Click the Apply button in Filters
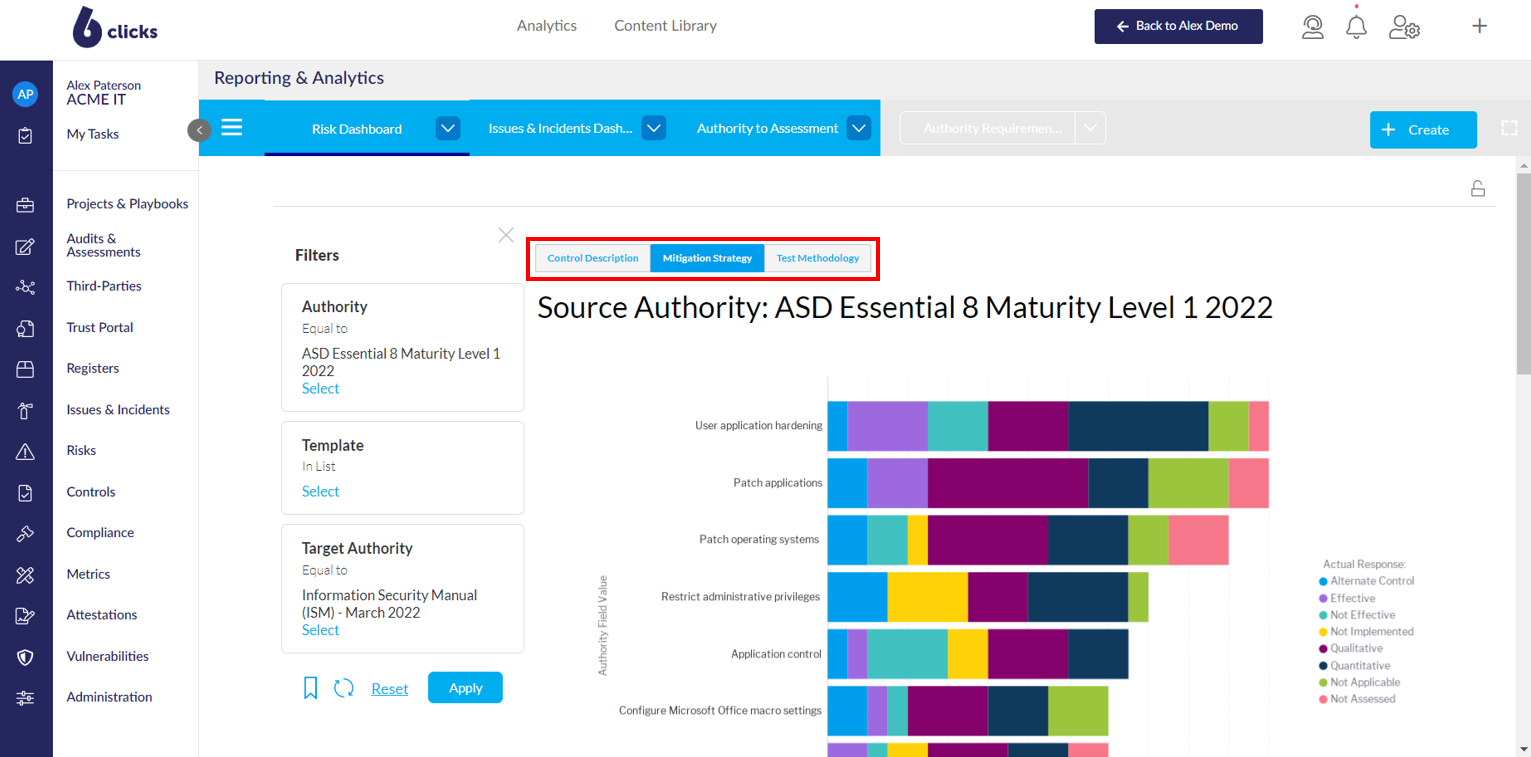This screenshot has width=1531, height=757. [464, 687]
